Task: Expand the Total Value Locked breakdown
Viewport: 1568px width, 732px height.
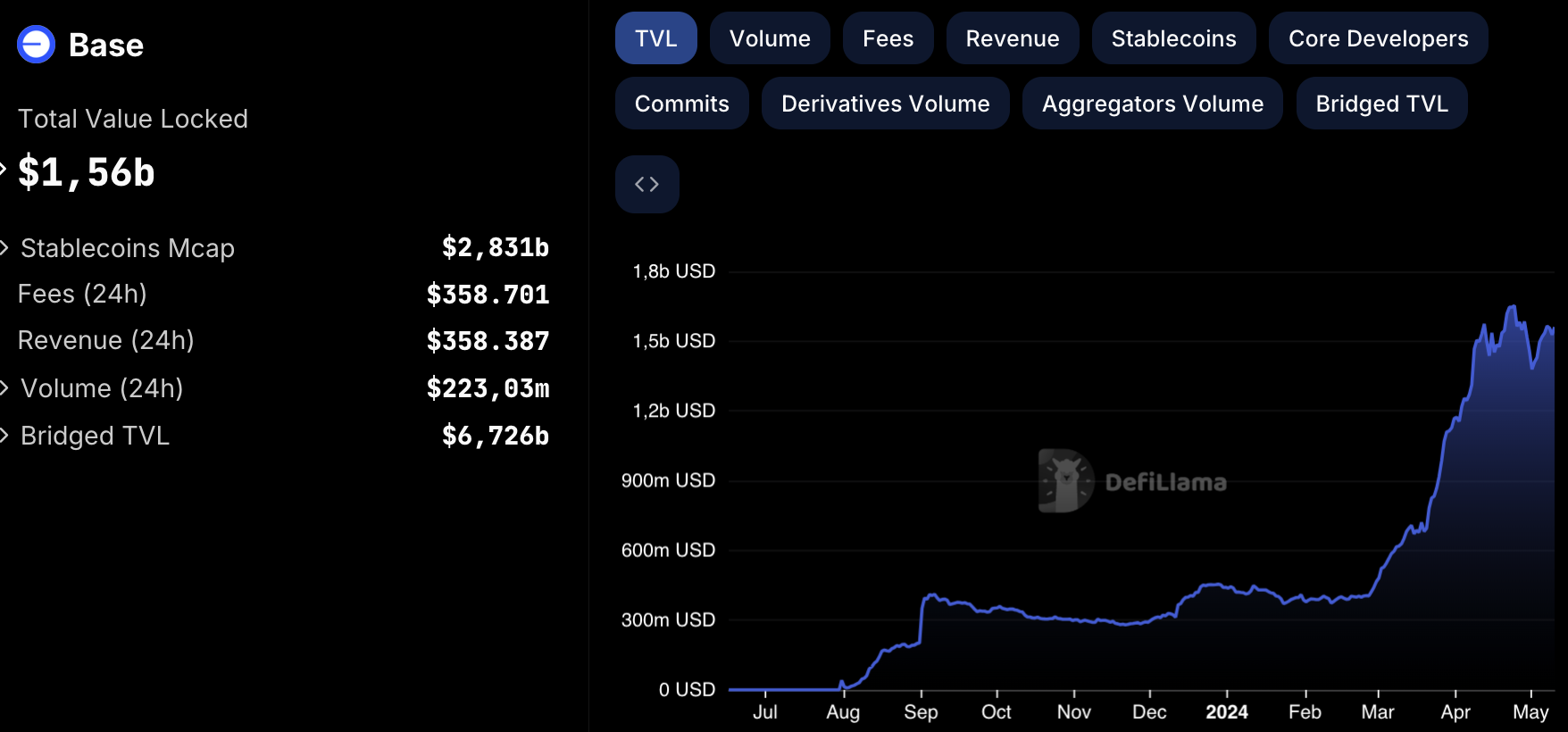Action: coord(4,168)
